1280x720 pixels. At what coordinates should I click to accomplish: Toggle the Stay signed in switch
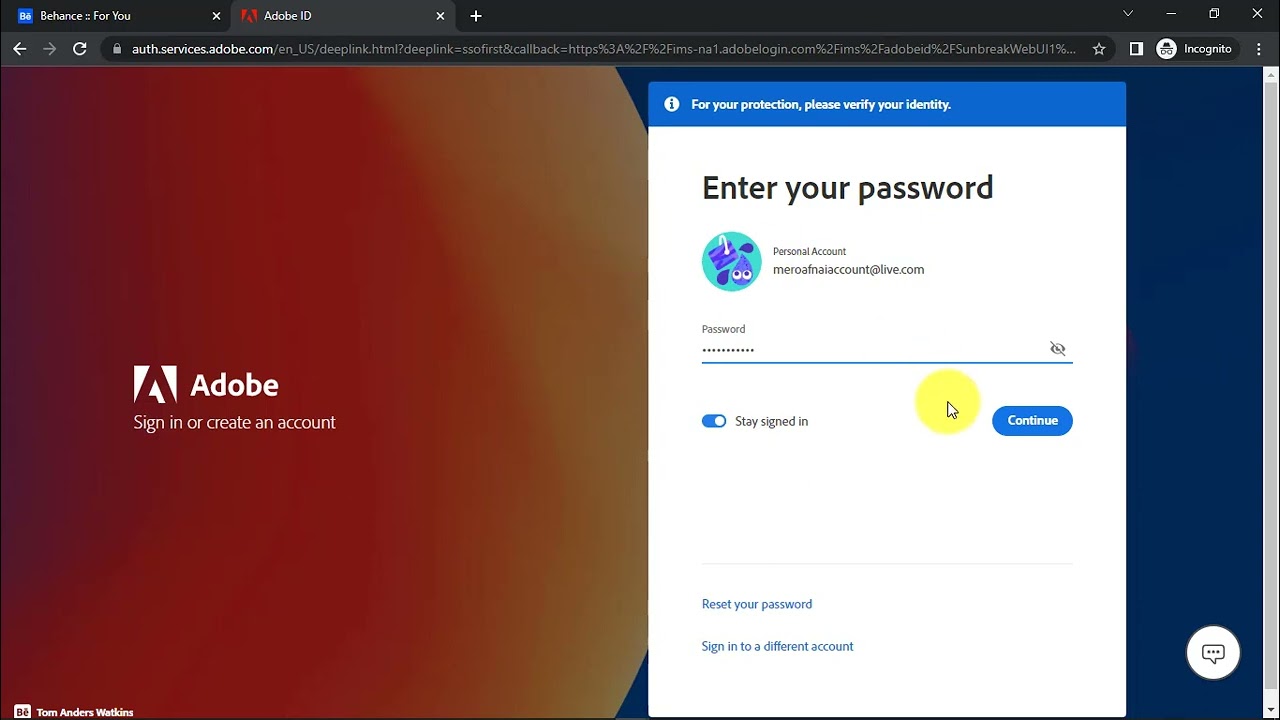[x=714, y=421]
